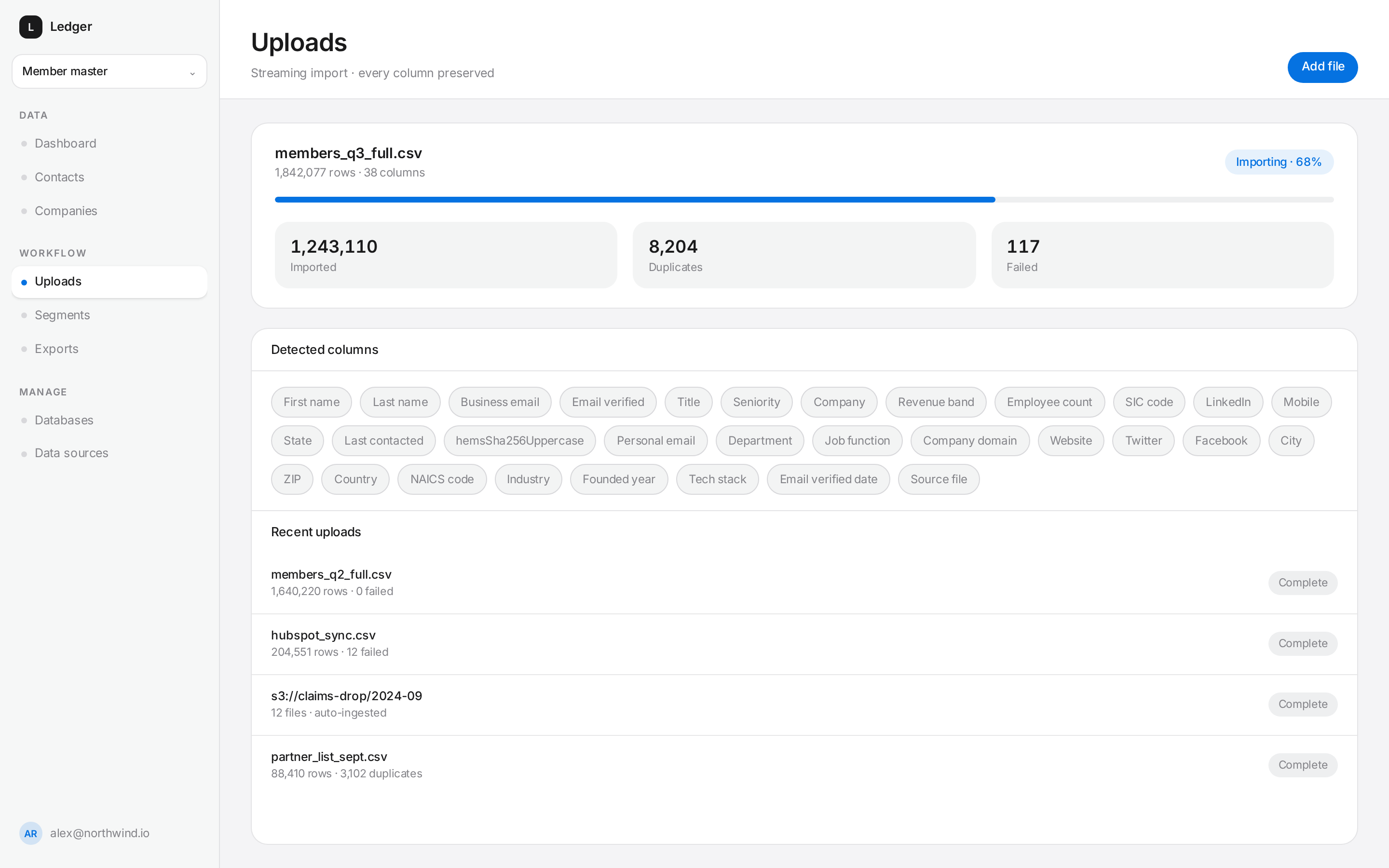Click Complete badge for members_q2_full.csv

click(1302, 583)
